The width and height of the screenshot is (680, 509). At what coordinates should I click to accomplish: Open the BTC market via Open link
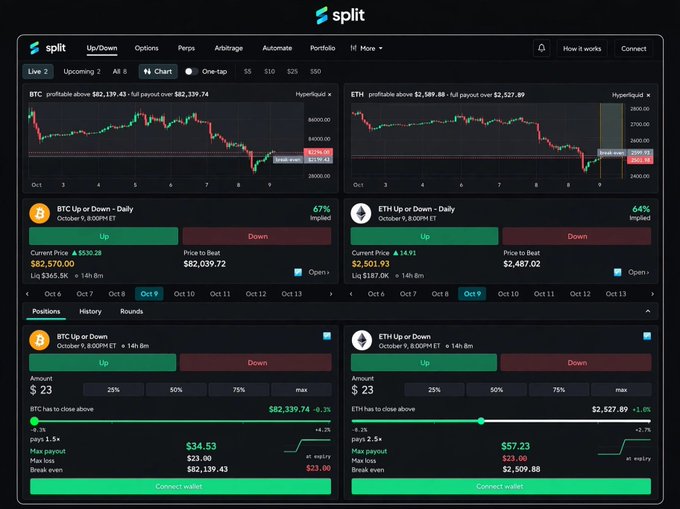(319, 272)
